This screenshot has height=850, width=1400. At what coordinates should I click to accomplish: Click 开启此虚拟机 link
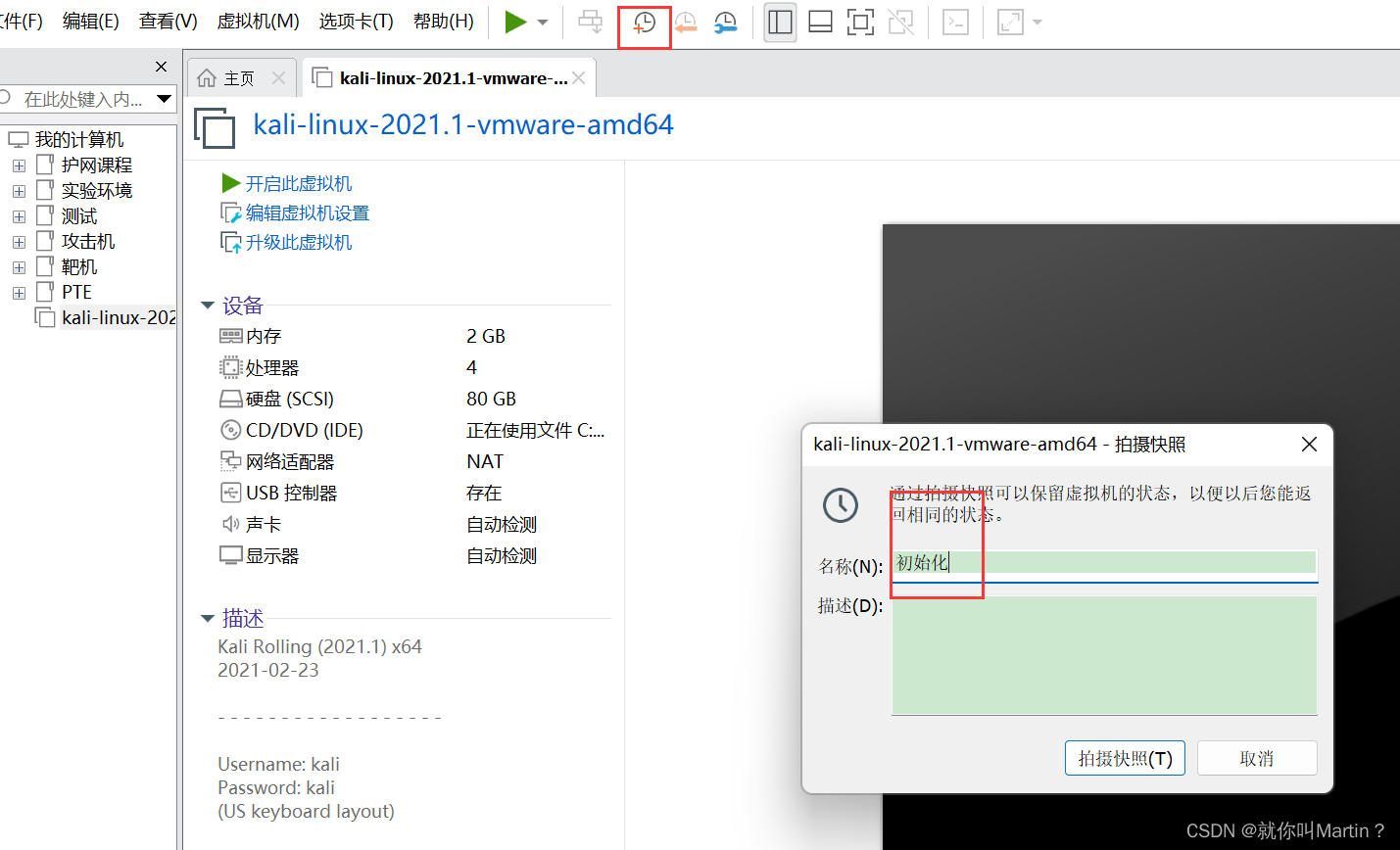(298, 183)
